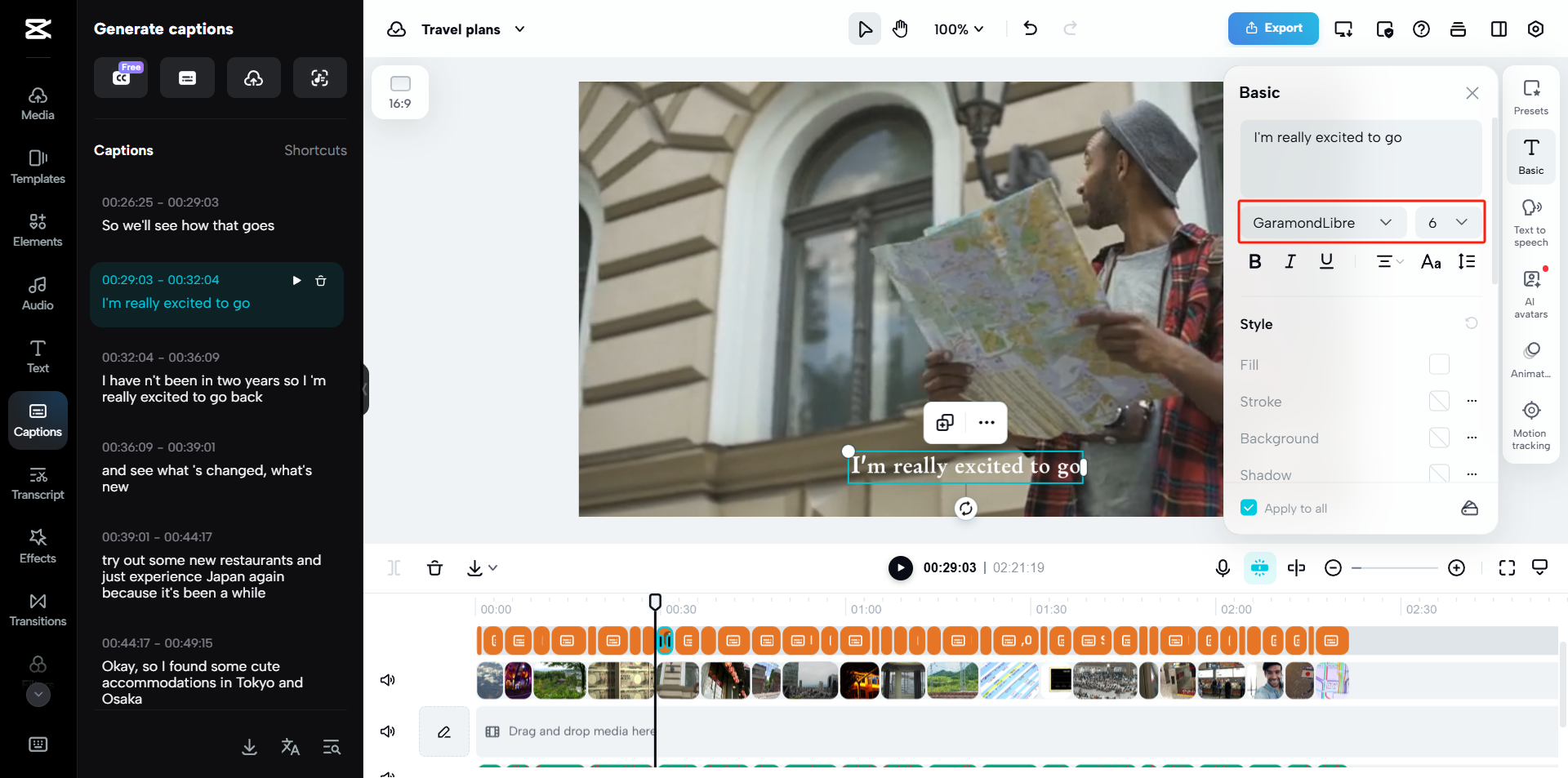Image resolution: width=1568 pixels, height=778 pixels.
Task: Click the Bold formatting icon
Action: pyautogui.click(x=1255, y=261)
